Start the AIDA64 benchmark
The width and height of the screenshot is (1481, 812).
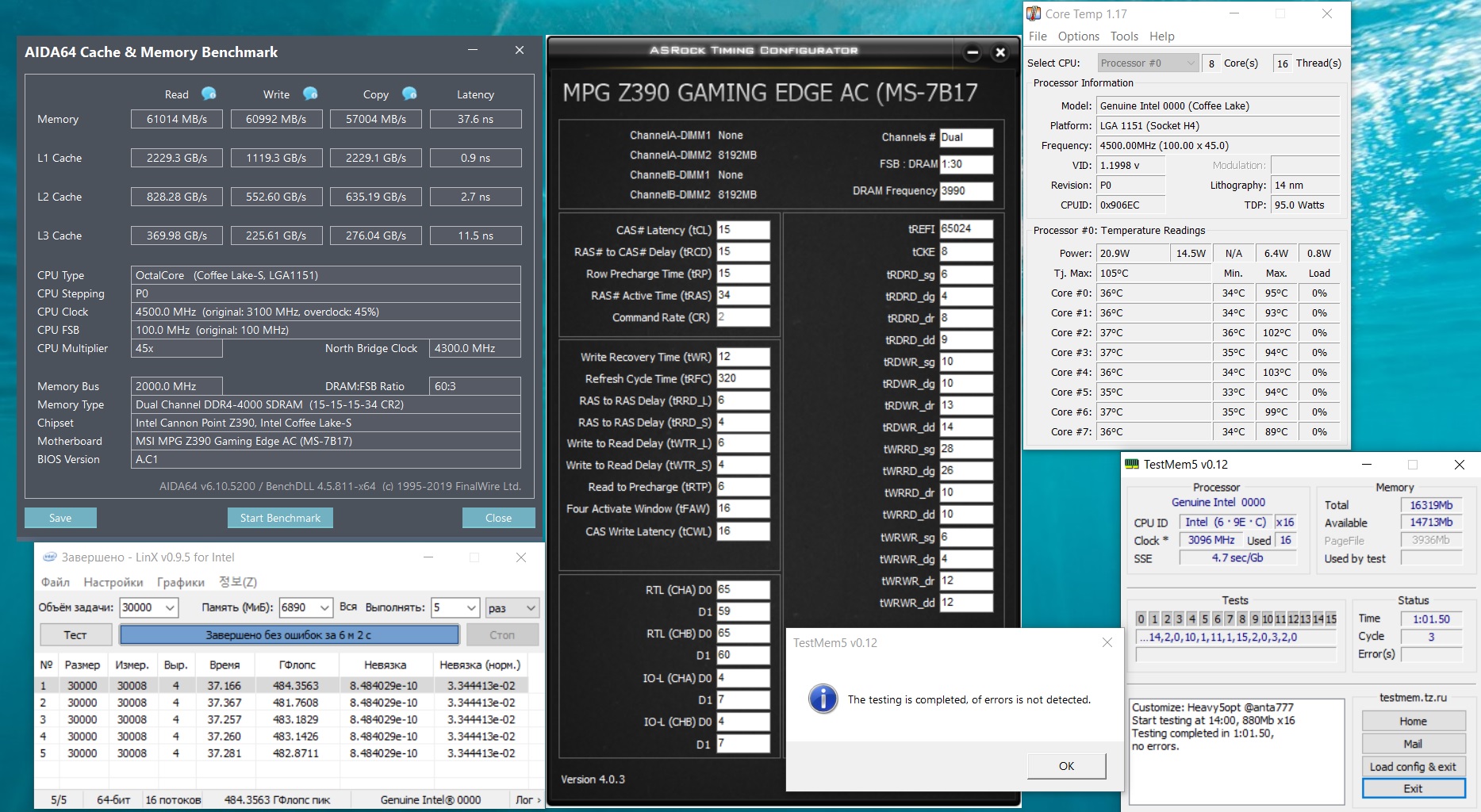(281, 518)
